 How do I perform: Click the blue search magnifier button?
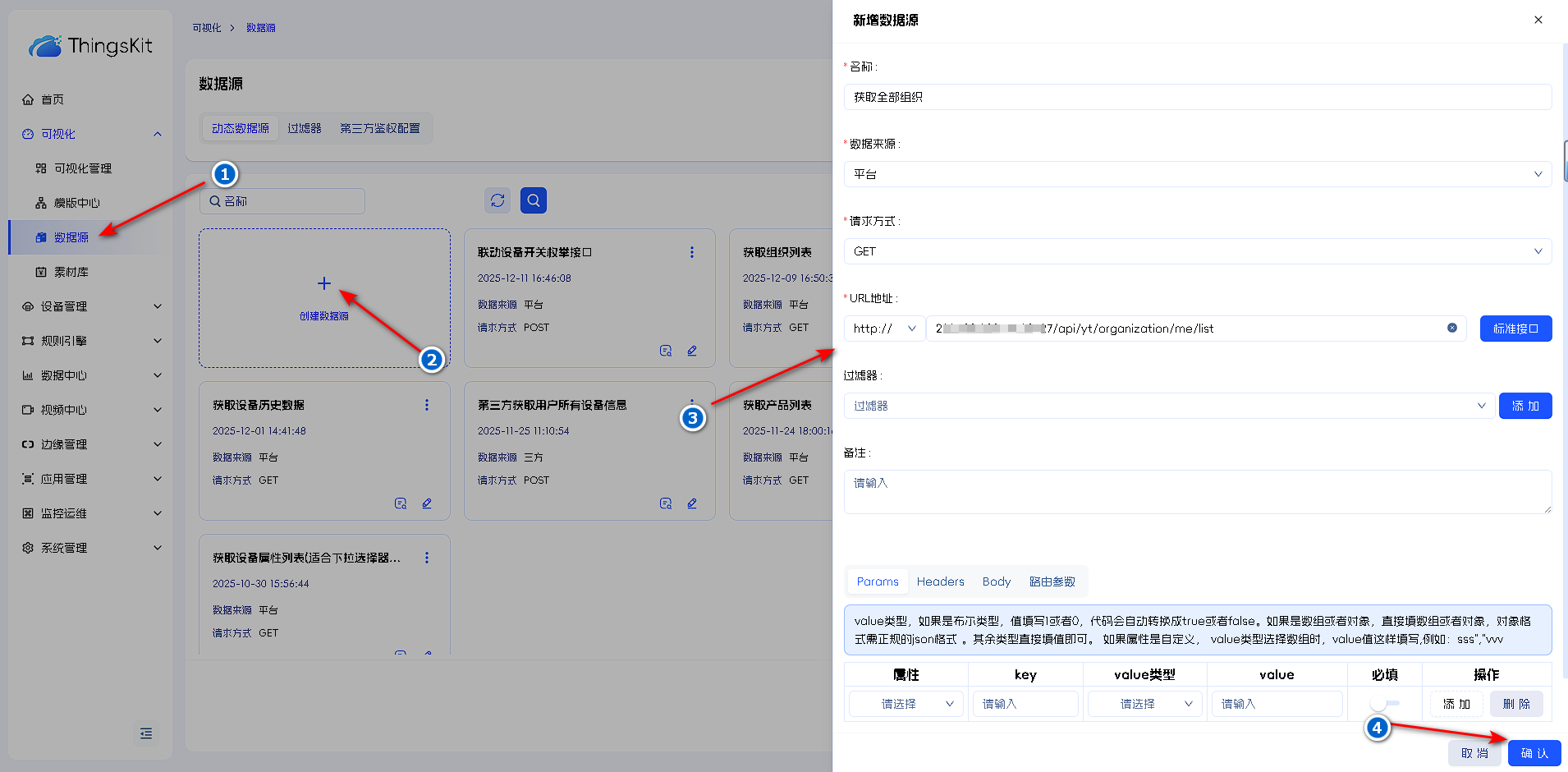pos(534,200)
